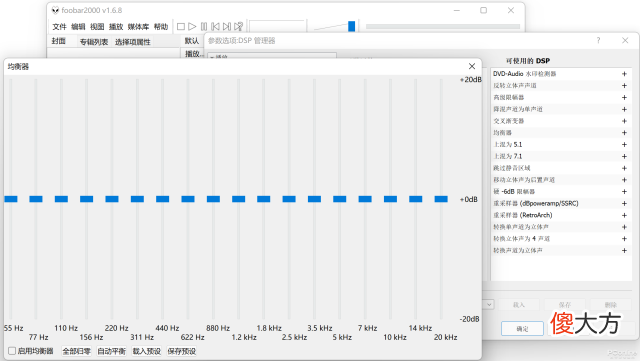Add 跳过静音区域 DSP via plus icon
Image resolution: width=640 pixels, height=361 pixels.
click(x=624, y=168)
